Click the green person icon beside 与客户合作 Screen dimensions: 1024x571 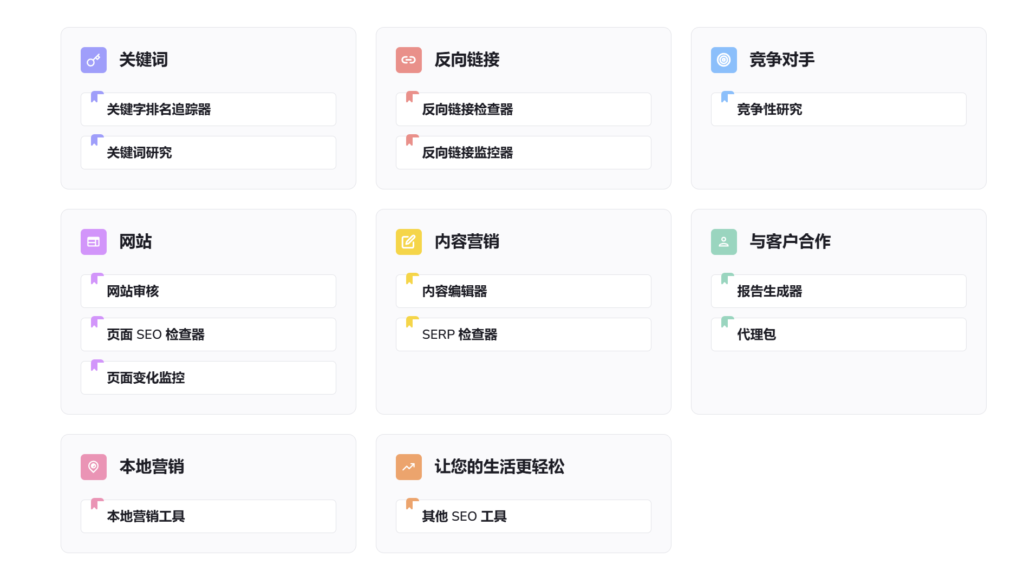(724, 242)
